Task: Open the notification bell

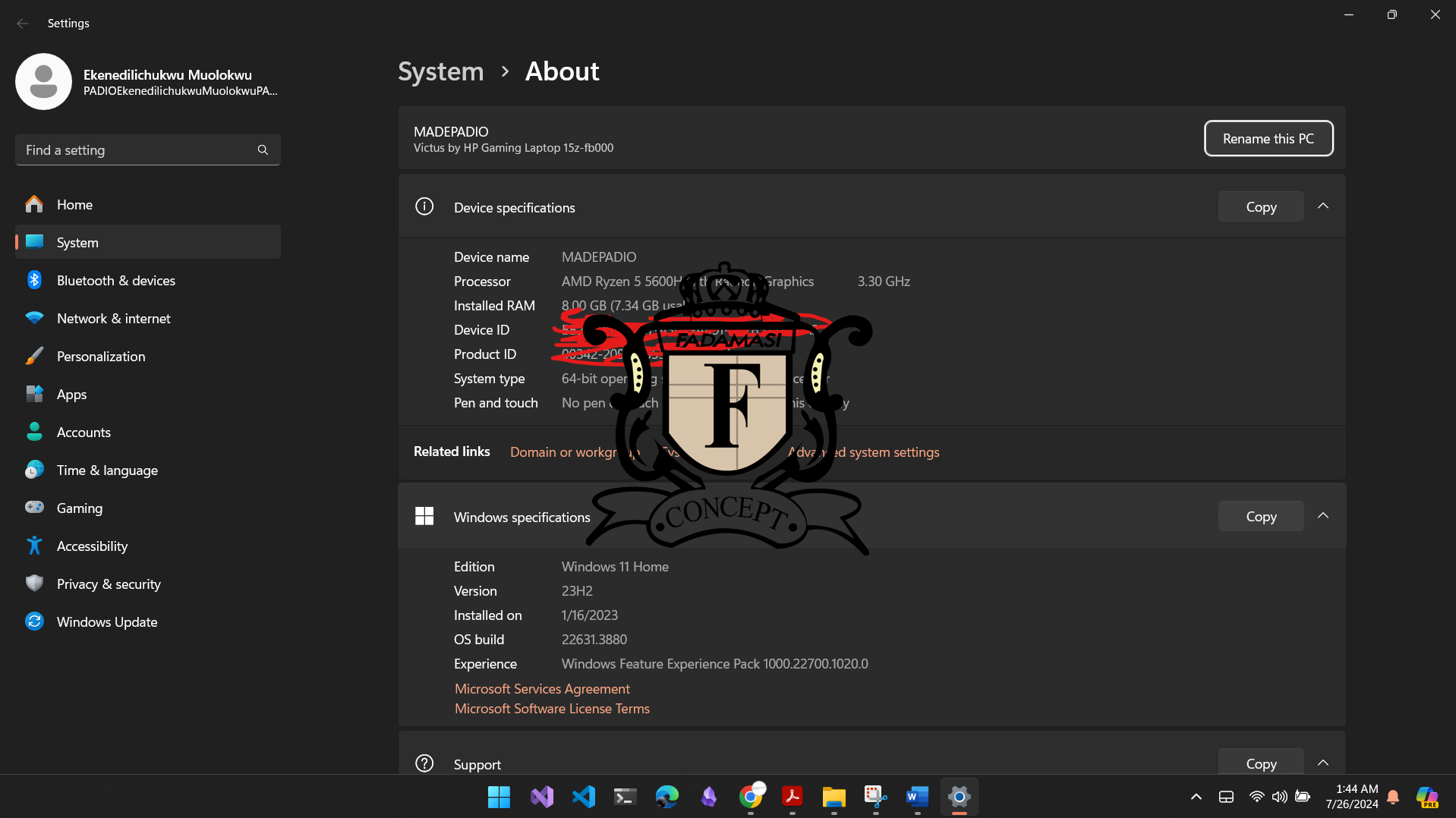Action: click(x=1393, y=797)
